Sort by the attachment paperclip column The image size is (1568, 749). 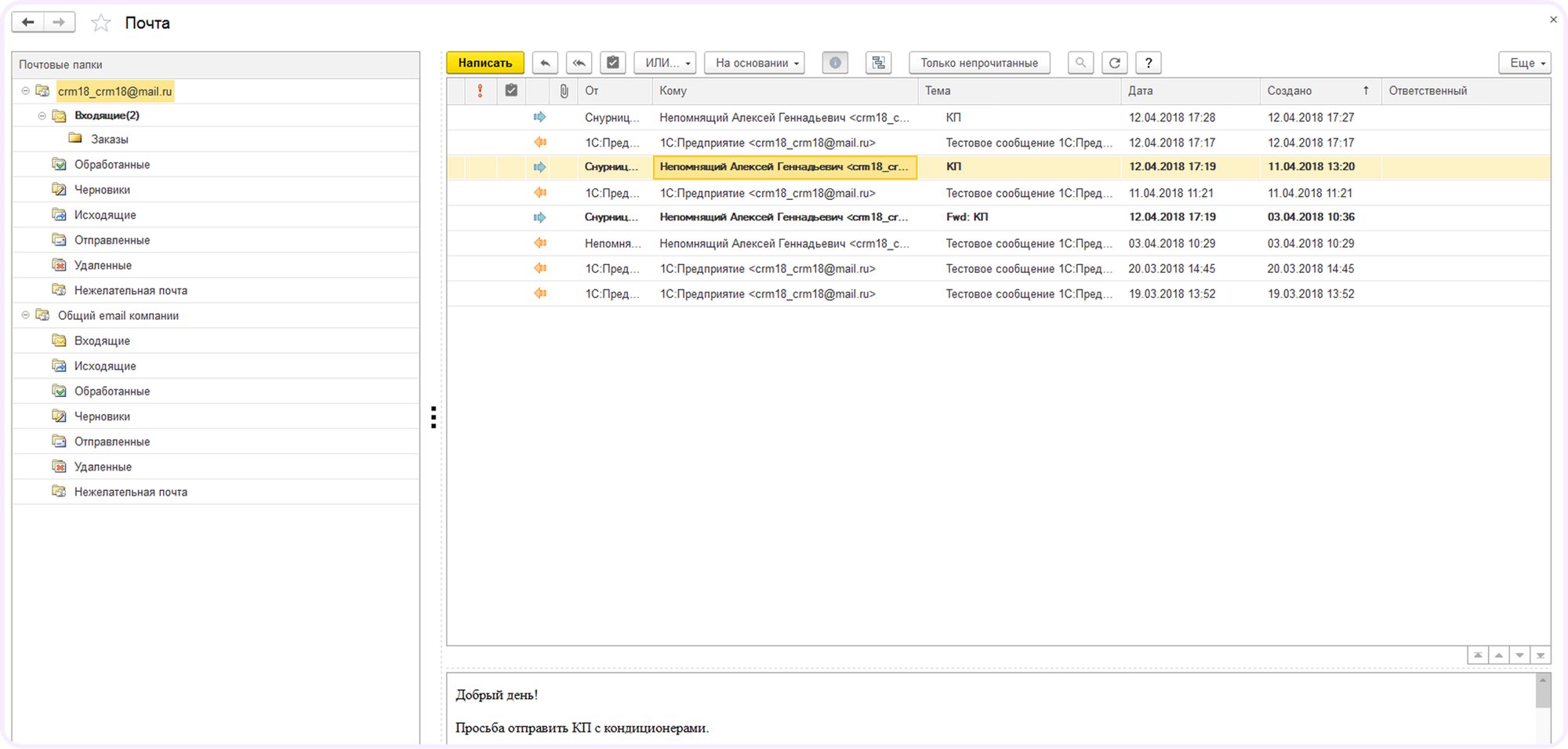564,91
